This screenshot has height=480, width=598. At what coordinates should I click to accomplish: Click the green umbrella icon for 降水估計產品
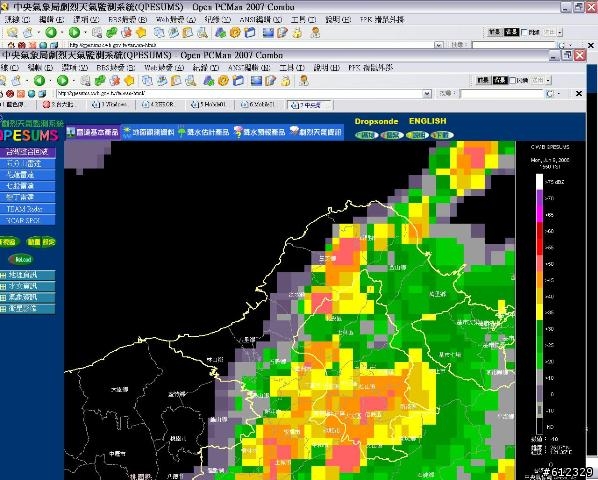(182, 132)
